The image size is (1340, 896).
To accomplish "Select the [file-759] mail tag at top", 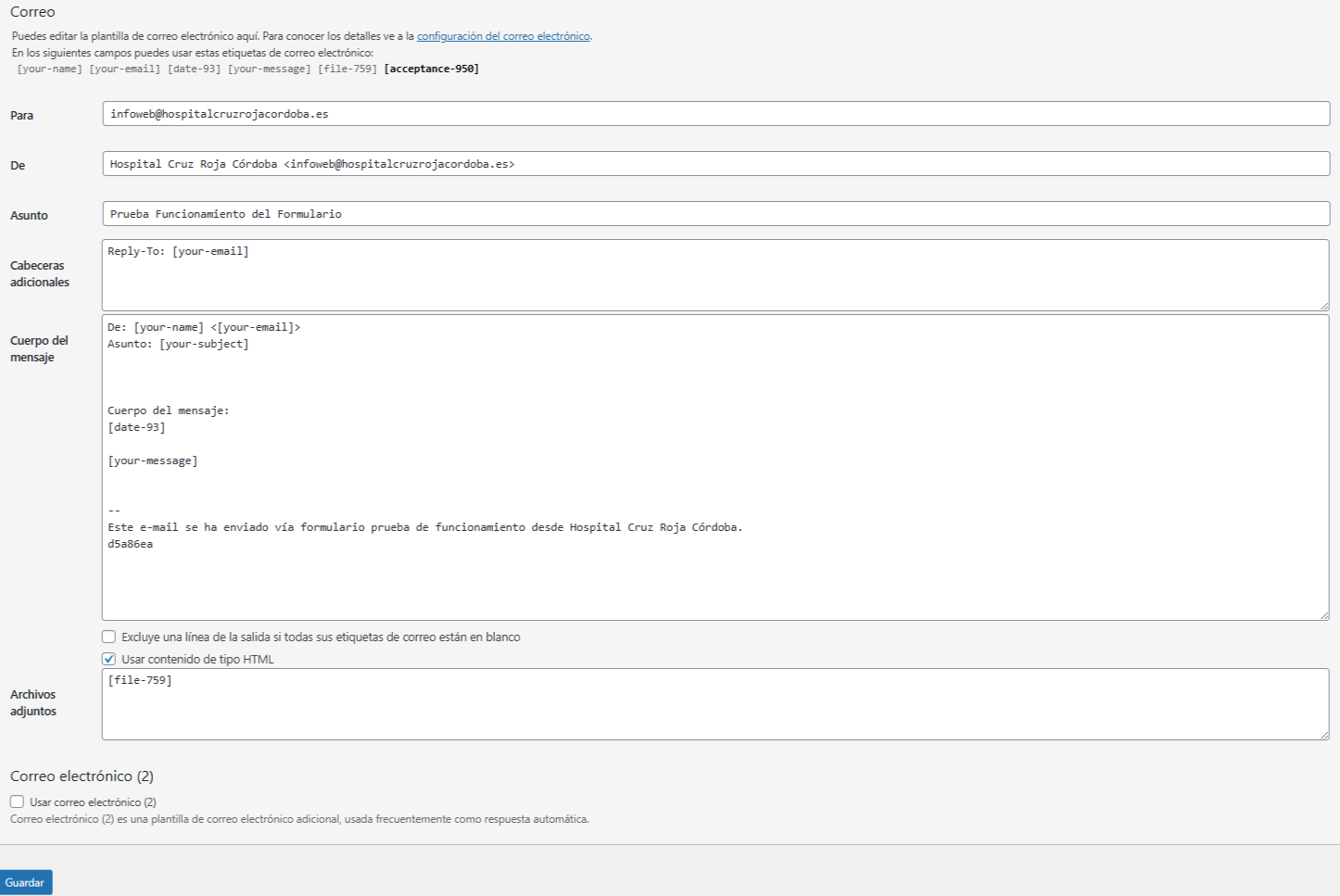I will pos(347,69).
